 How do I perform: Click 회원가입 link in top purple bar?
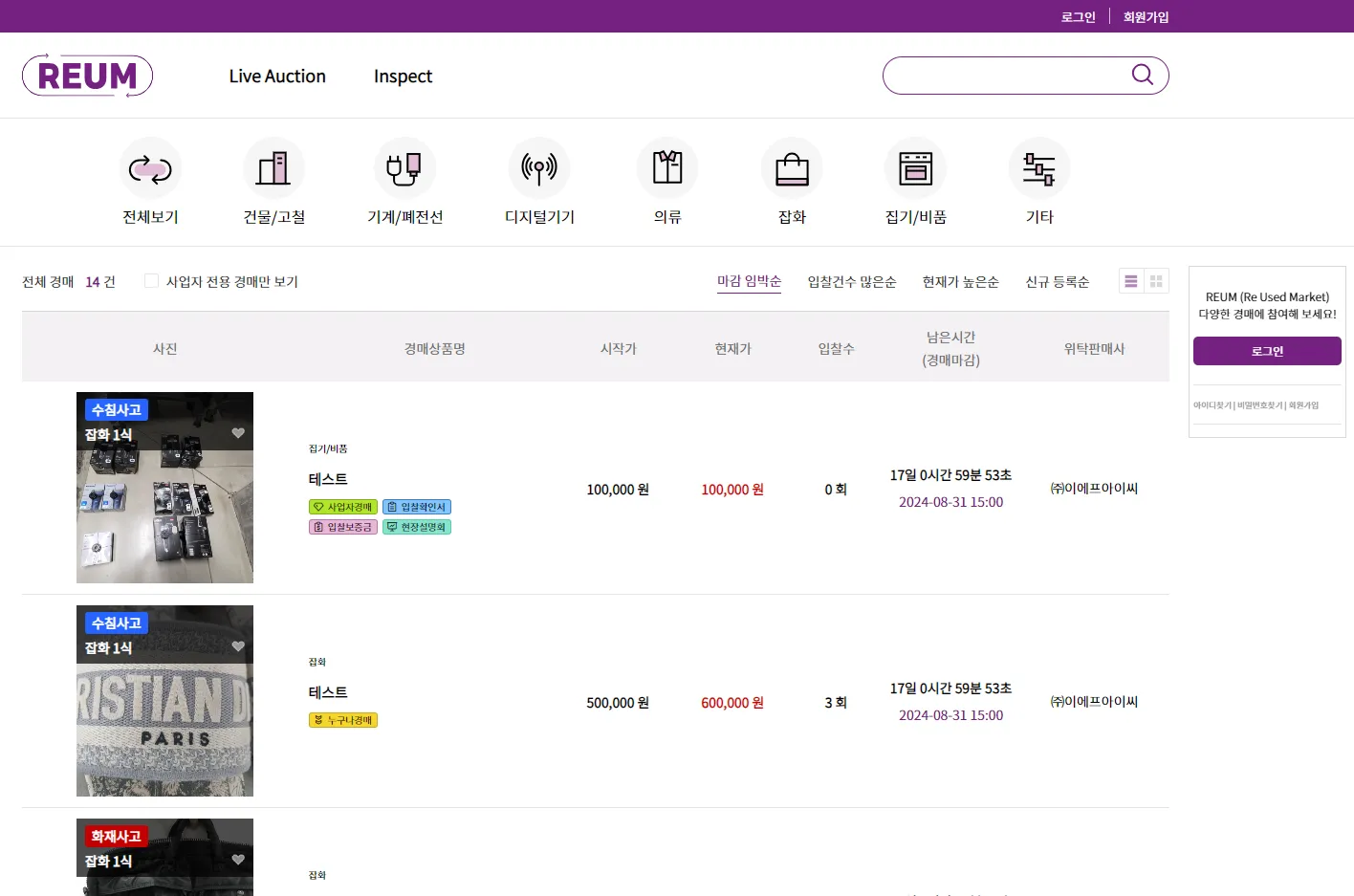click(1147, 17)
